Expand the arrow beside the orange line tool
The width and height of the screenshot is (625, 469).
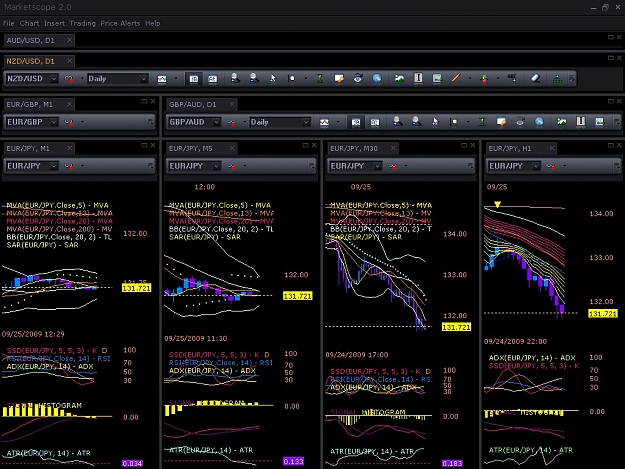tap(470, 79)
